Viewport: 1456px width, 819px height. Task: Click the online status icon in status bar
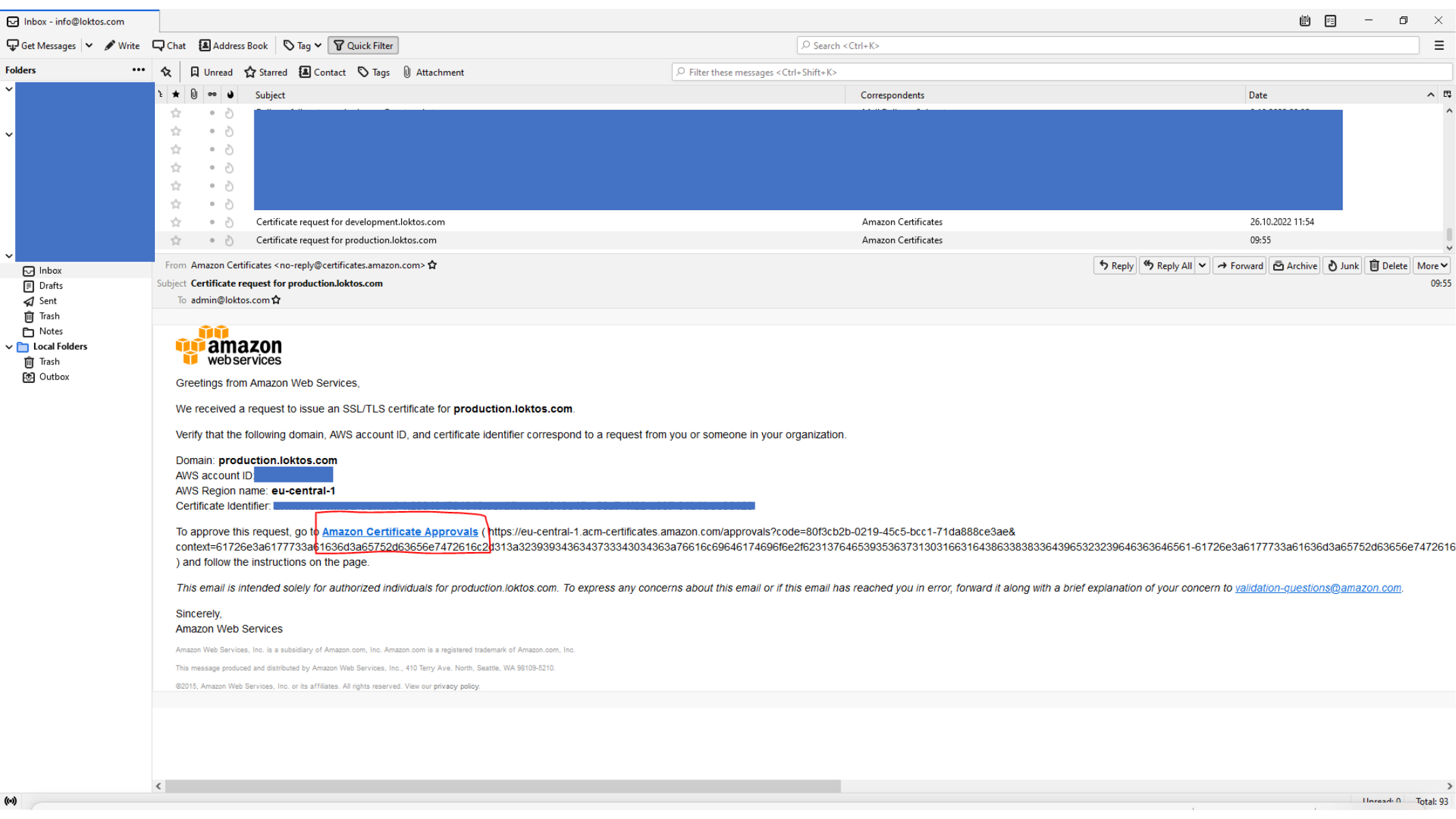click(10, 801)
